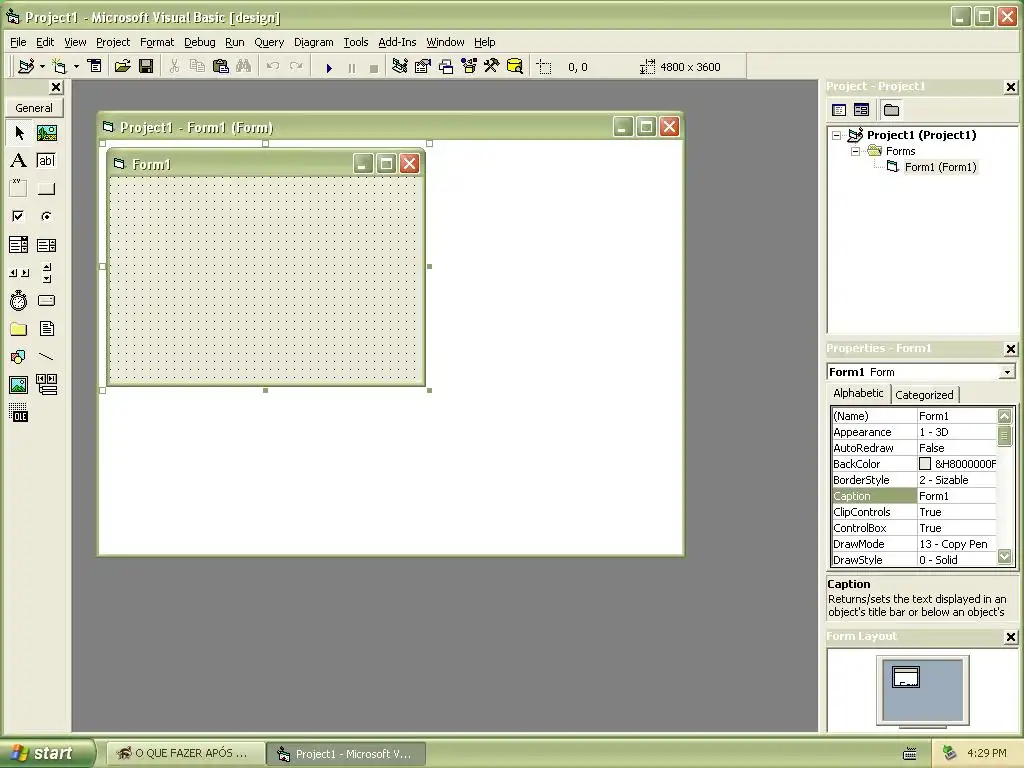
Task: Select the OLE container tool
Action: pos(19,413)
